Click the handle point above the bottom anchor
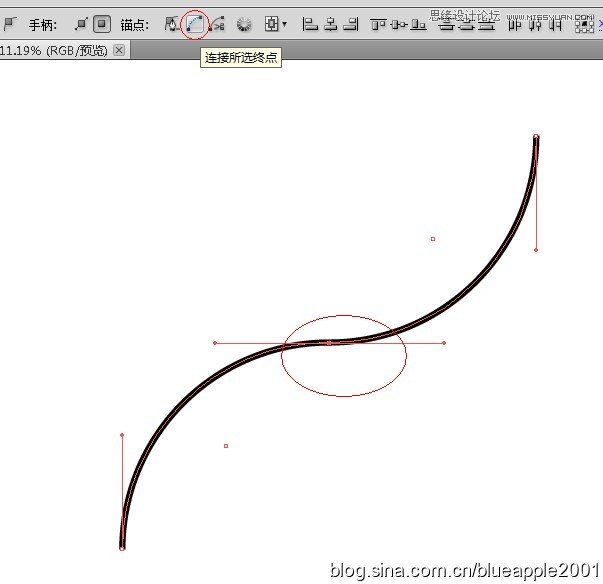 click(x=122, y=435)
